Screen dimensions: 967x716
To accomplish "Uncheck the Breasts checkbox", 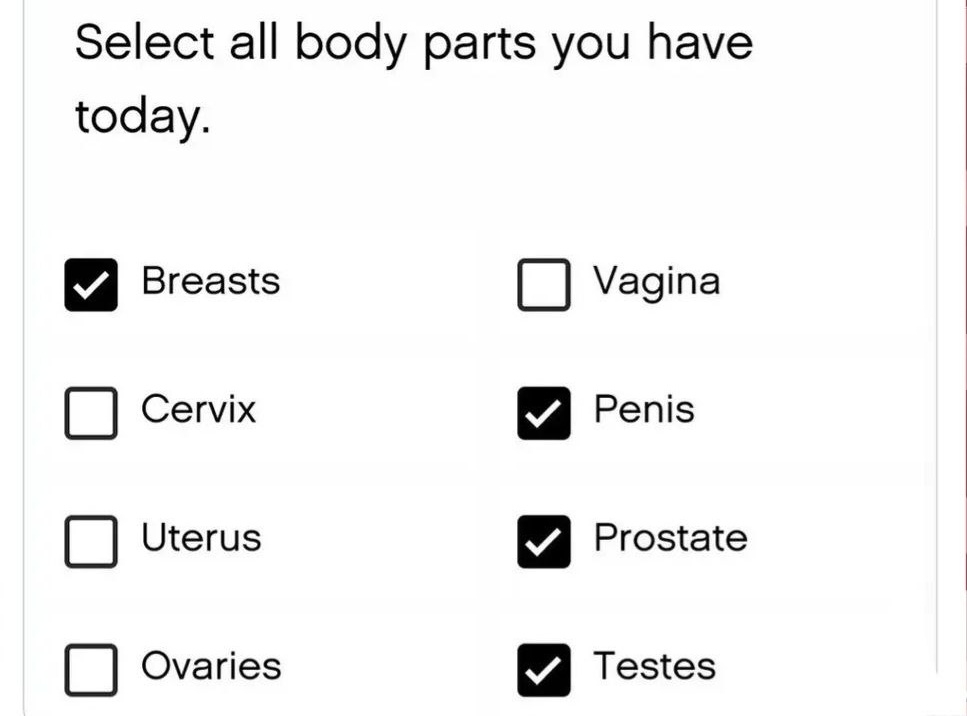I will click(91, 285).
